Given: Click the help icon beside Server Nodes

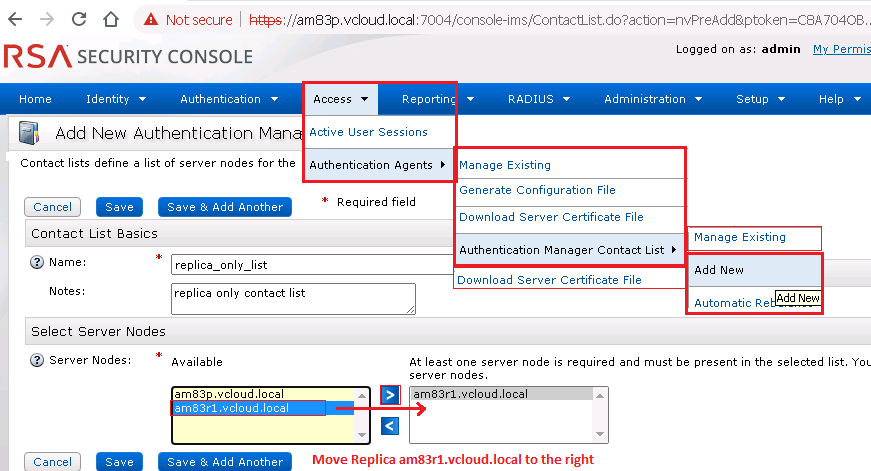Looking at the screenshot, I should (37, 360).
